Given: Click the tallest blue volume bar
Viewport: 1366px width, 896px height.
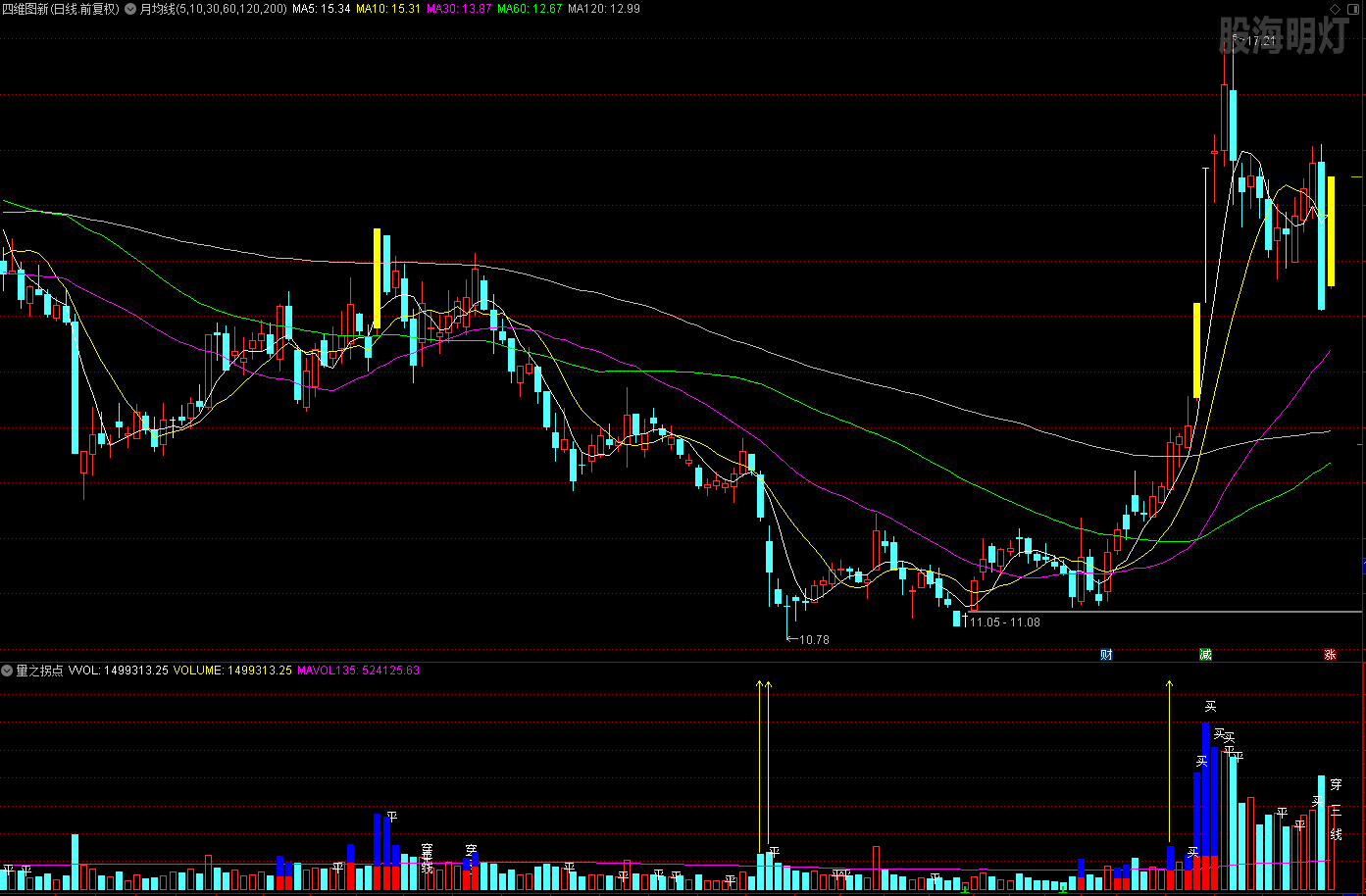Looking at the screenshot, I should 1206,789.
